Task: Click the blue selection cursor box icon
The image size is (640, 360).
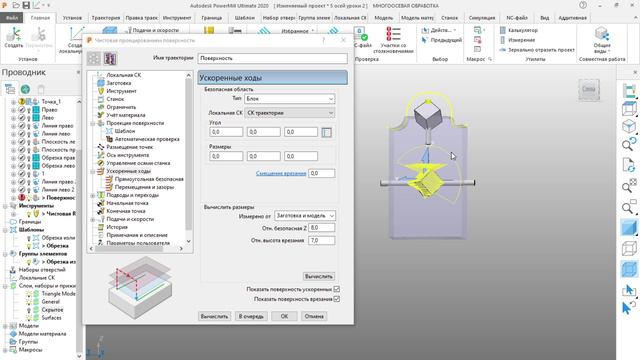Action: point(629,290)
